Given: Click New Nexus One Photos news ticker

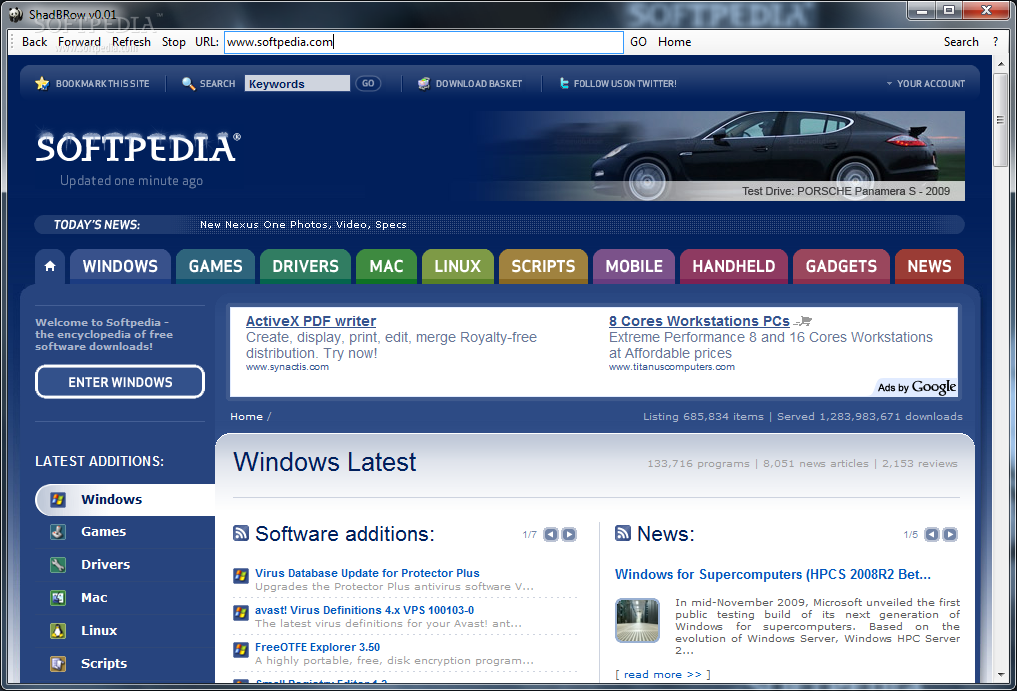Looking at the screenshot, I should click(x=303, y=224).
